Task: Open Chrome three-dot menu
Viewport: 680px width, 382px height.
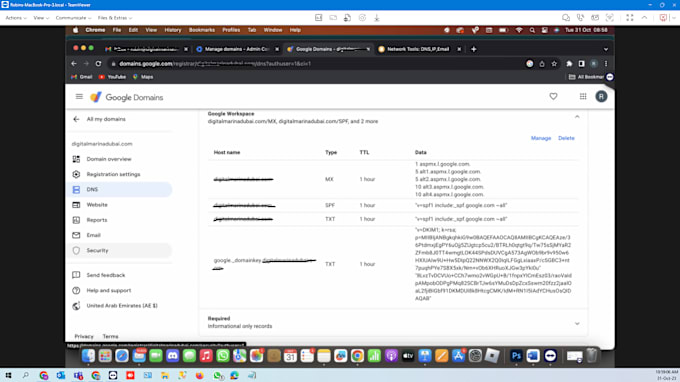Action: (x=606, y=64)
